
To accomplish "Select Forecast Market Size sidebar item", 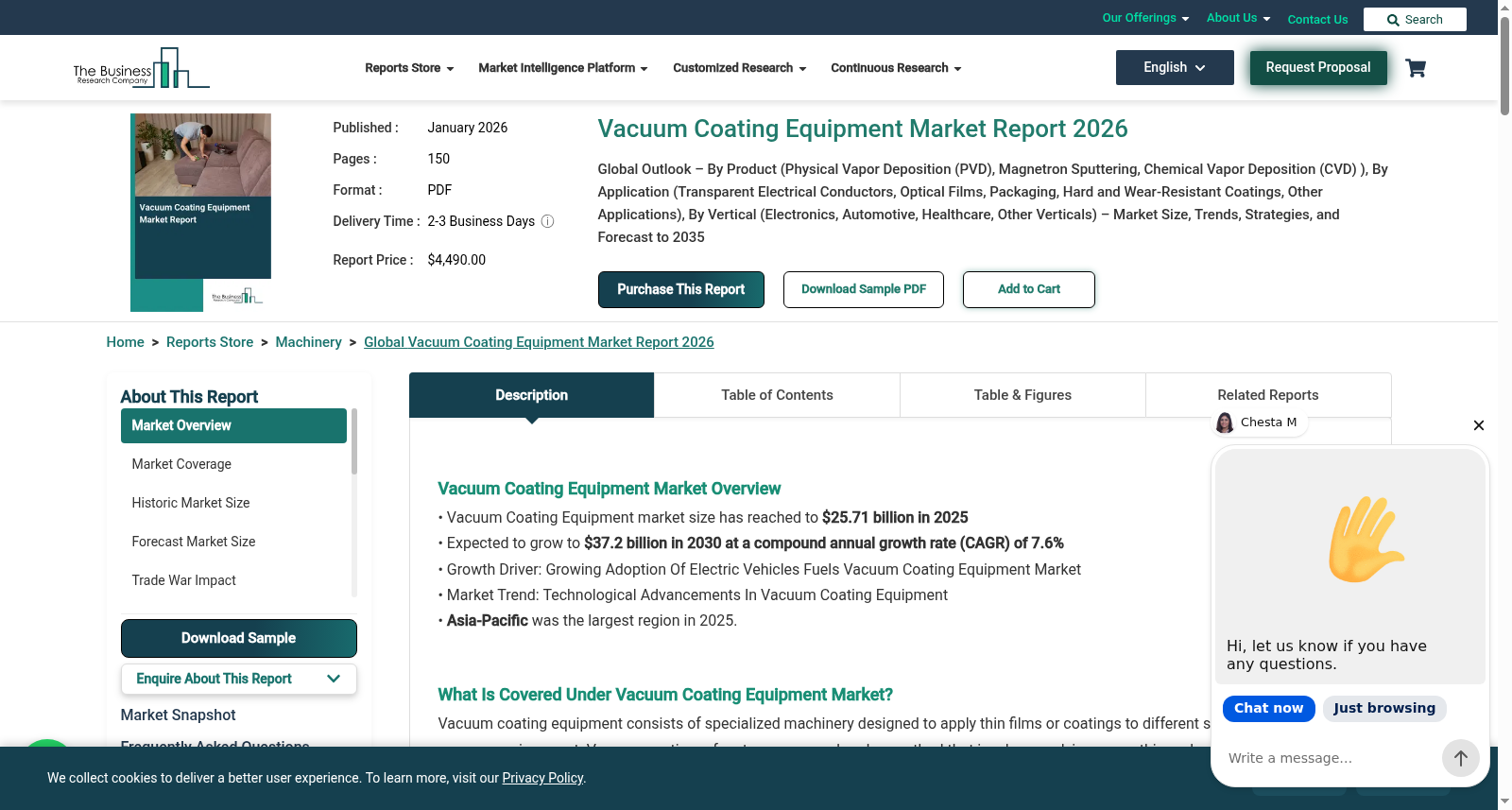I will click(233, 542).
